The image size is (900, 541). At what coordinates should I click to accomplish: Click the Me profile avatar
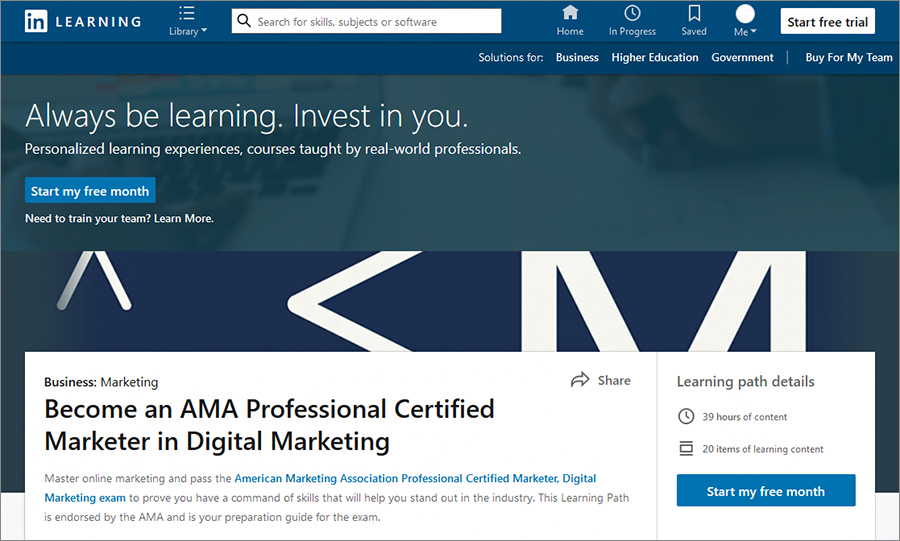coord(745,13)
